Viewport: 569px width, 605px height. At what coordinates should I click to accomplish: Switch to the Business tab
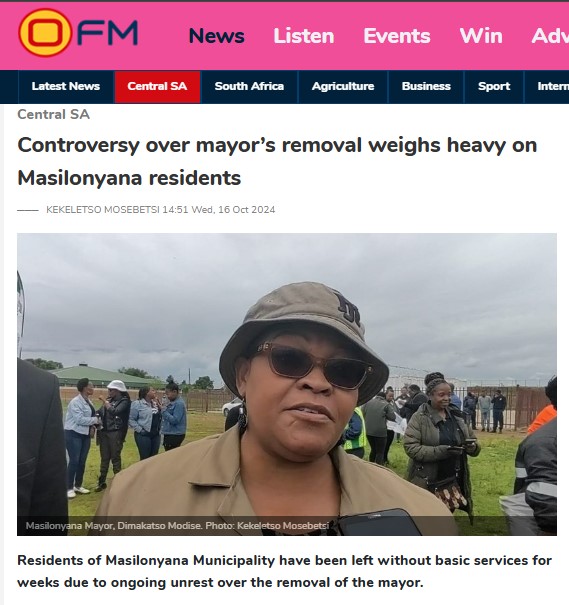(x=426, y=86)
